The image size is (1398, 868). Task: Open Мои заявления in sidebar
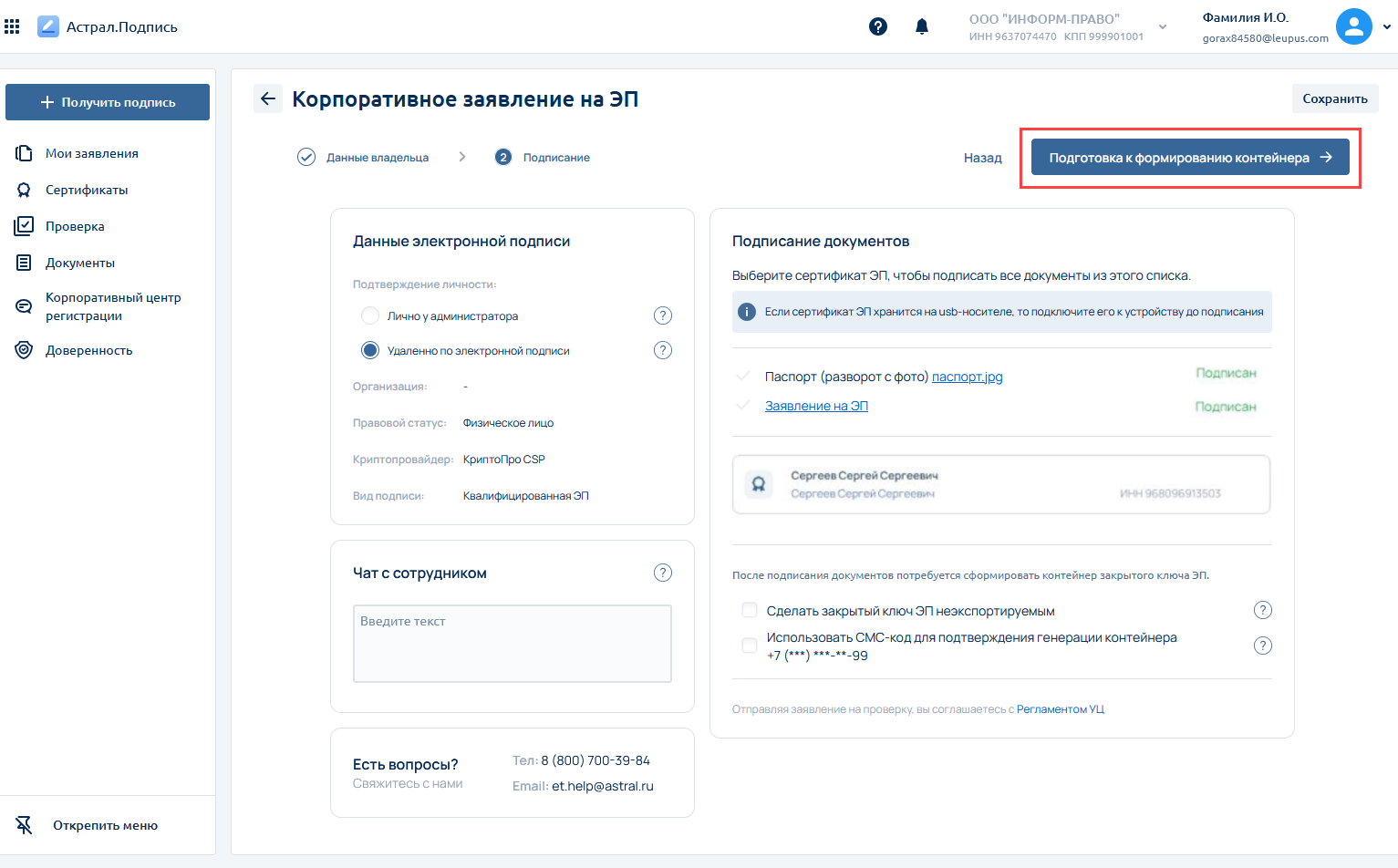coord(92,153)
